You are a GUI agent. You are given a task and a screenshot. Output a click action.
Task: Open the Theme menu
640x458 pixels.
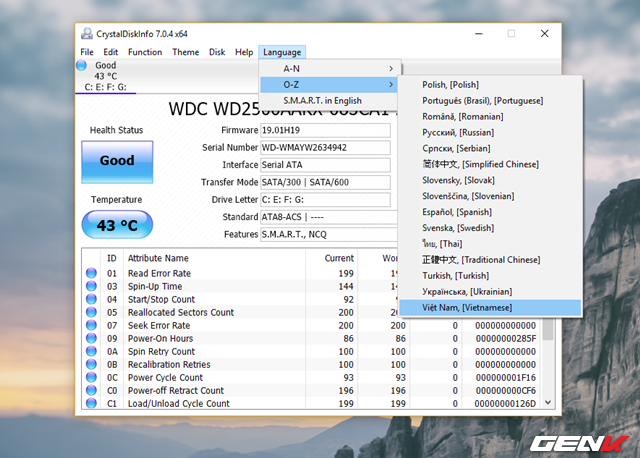pyautogui.click(x=186, y=52)
